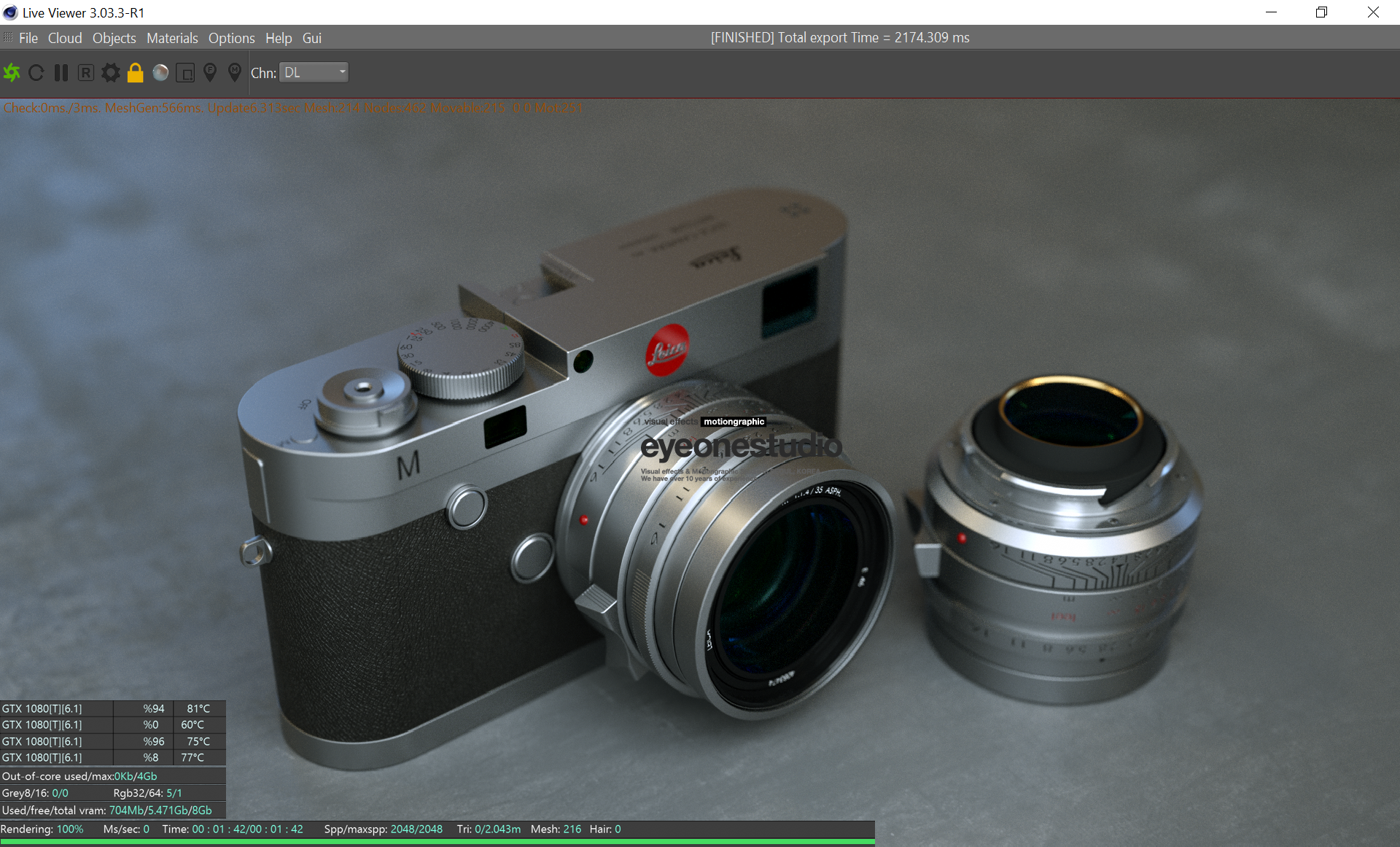The width and height of the screenshot is (1400, 847).
Task: Open the Cloud menu
Action: [x=65, y=38]
